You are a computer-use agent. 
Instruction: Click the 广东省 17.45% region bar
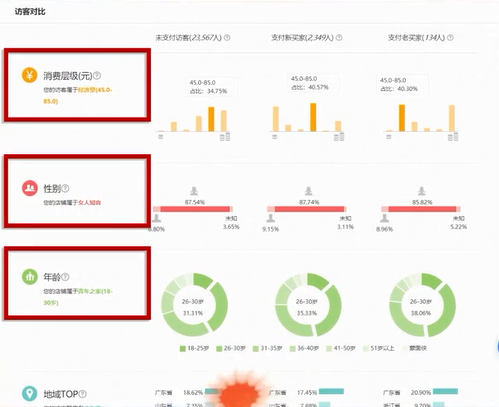coord(331,391)
